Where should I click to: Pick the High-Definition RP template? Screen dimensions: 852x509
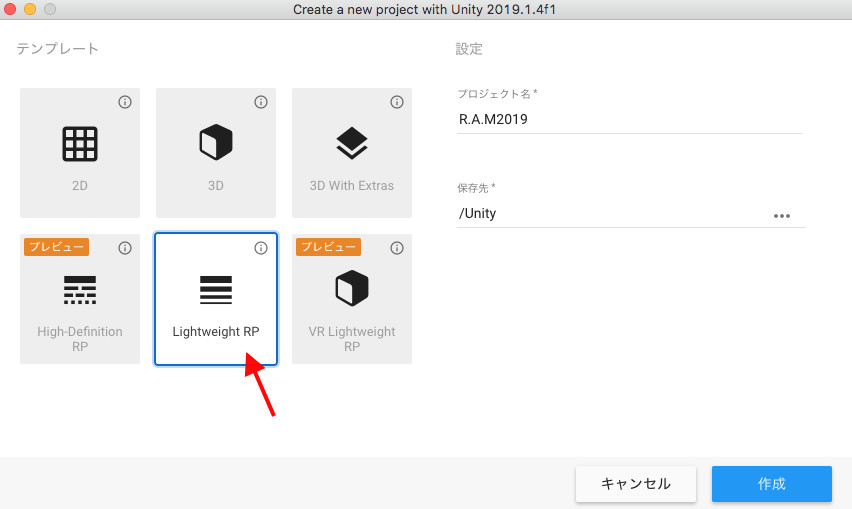click(x=80, y=299)
